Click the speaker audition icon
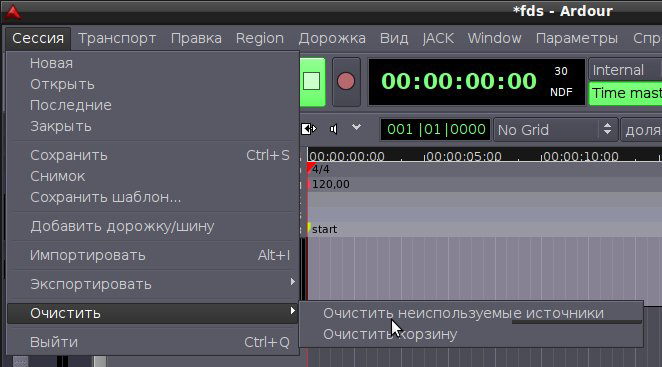This screenshot has height=367, width=662. click(x=334, y=129)
